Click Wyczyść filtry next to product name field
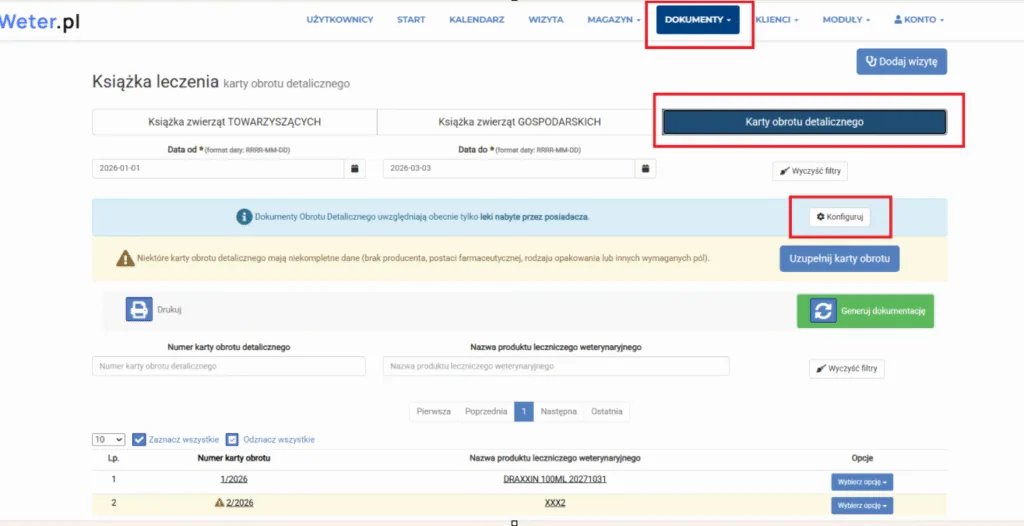 pos(847,369)
